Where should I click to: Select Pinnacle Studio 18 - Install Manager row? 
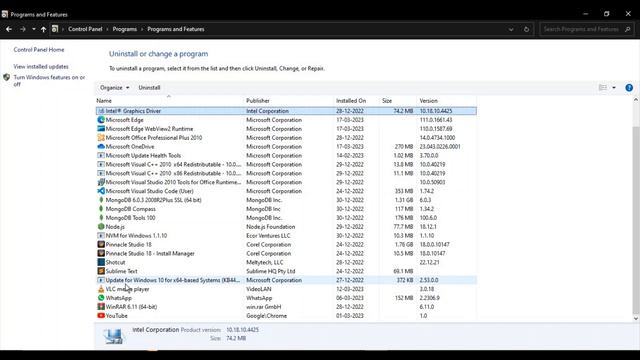pyautogui.click(x=286, y=253)
